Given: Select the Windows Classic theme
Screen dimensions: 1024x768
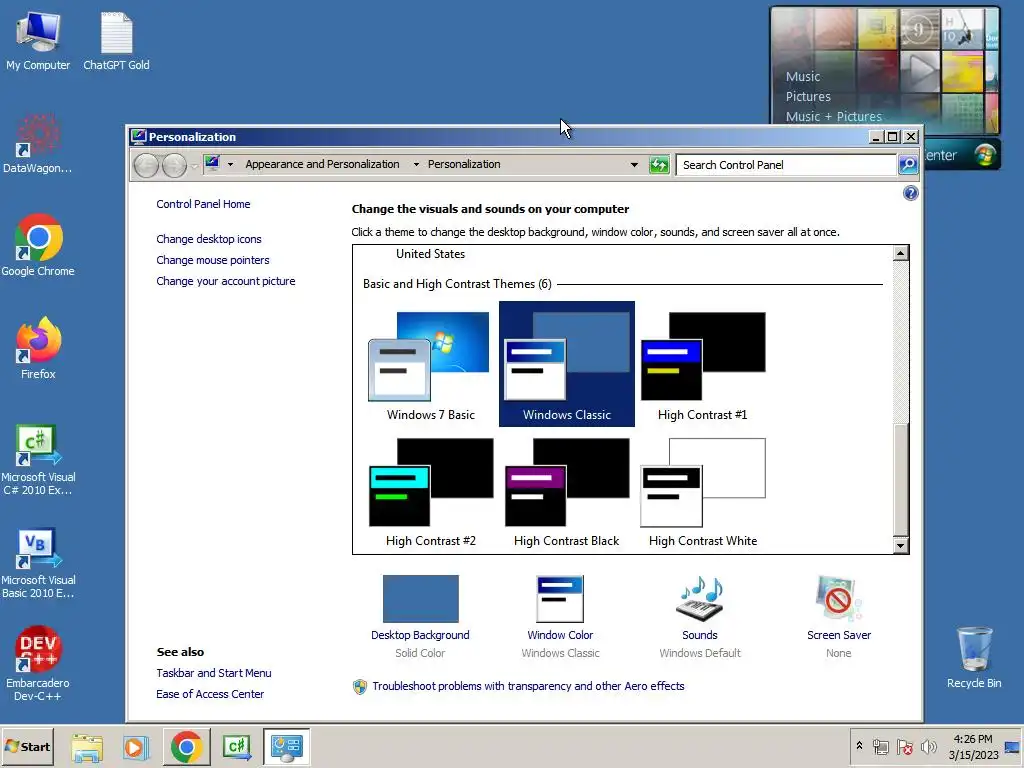Looking at the screenshot, I should point(566,364).
